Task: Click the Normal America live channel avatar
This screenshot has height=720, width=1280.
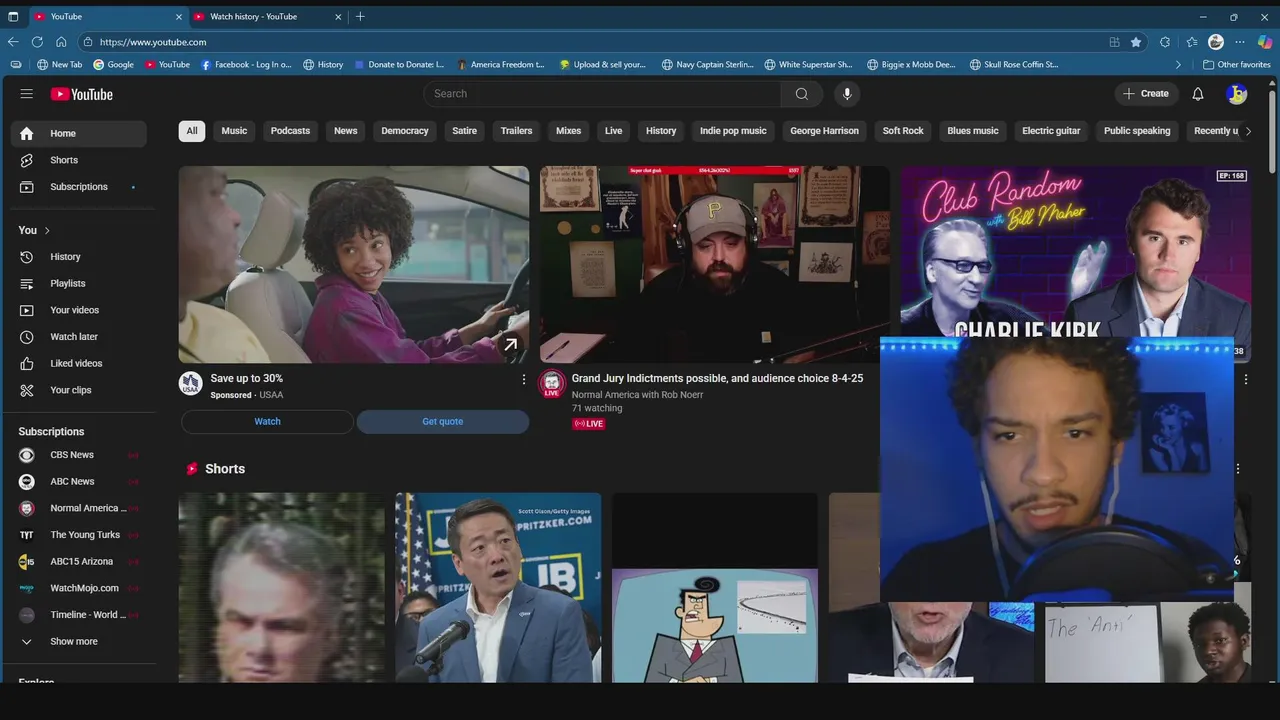Action: [552, 383]
